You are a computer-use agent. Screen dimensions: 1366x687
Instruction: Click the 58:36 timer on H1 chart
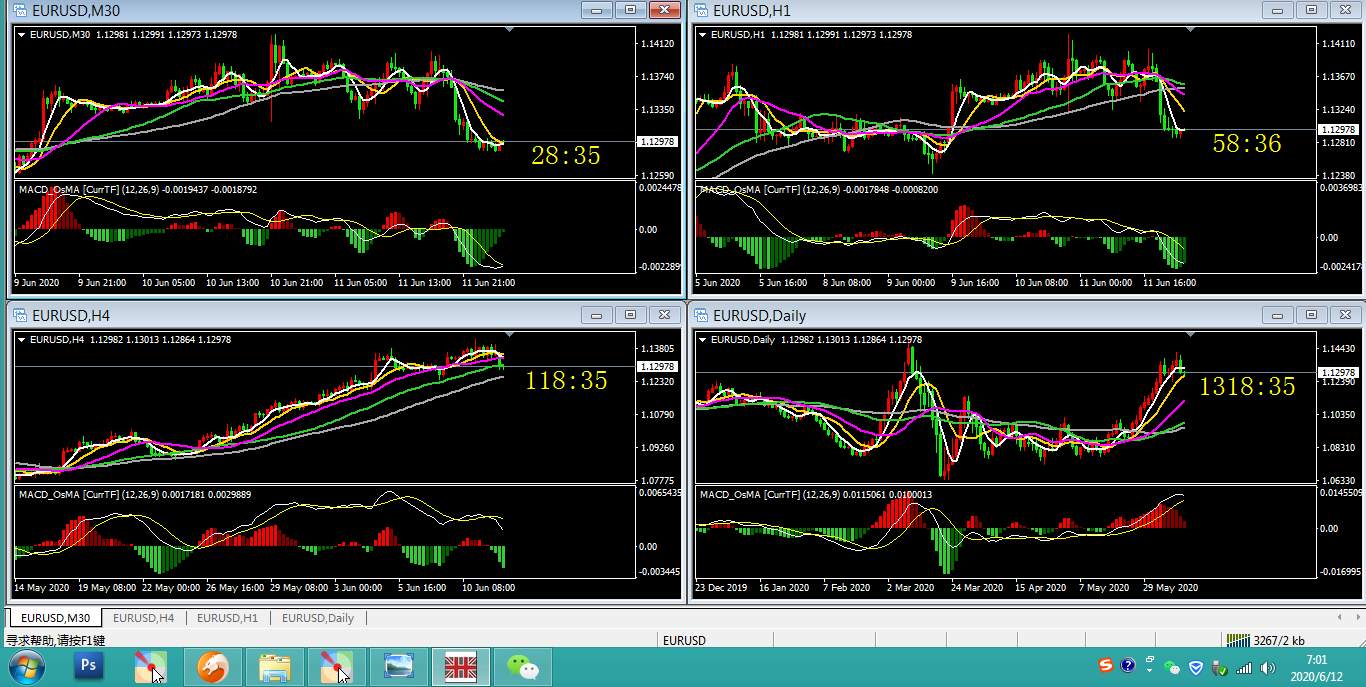(1247, 144)
